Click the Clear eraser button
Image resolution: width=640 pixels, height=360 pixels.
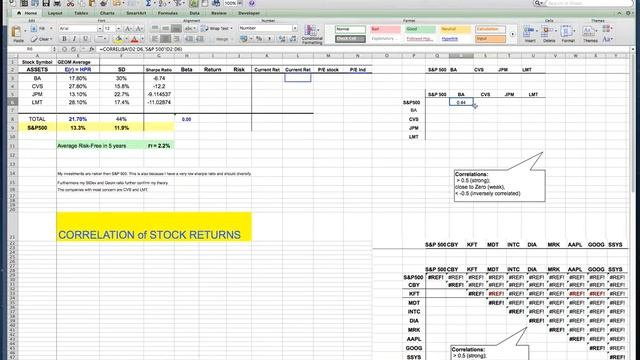(41, 39)
